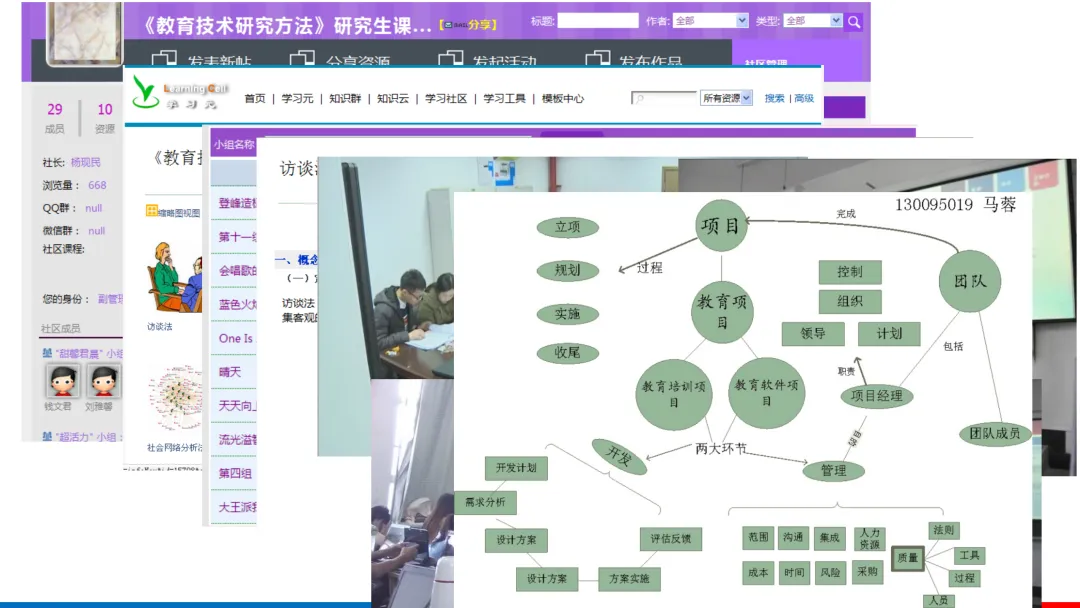Open the 类型 type dropdown
The height and width of the screenshot is (608, 1080).
coord(813,21)
